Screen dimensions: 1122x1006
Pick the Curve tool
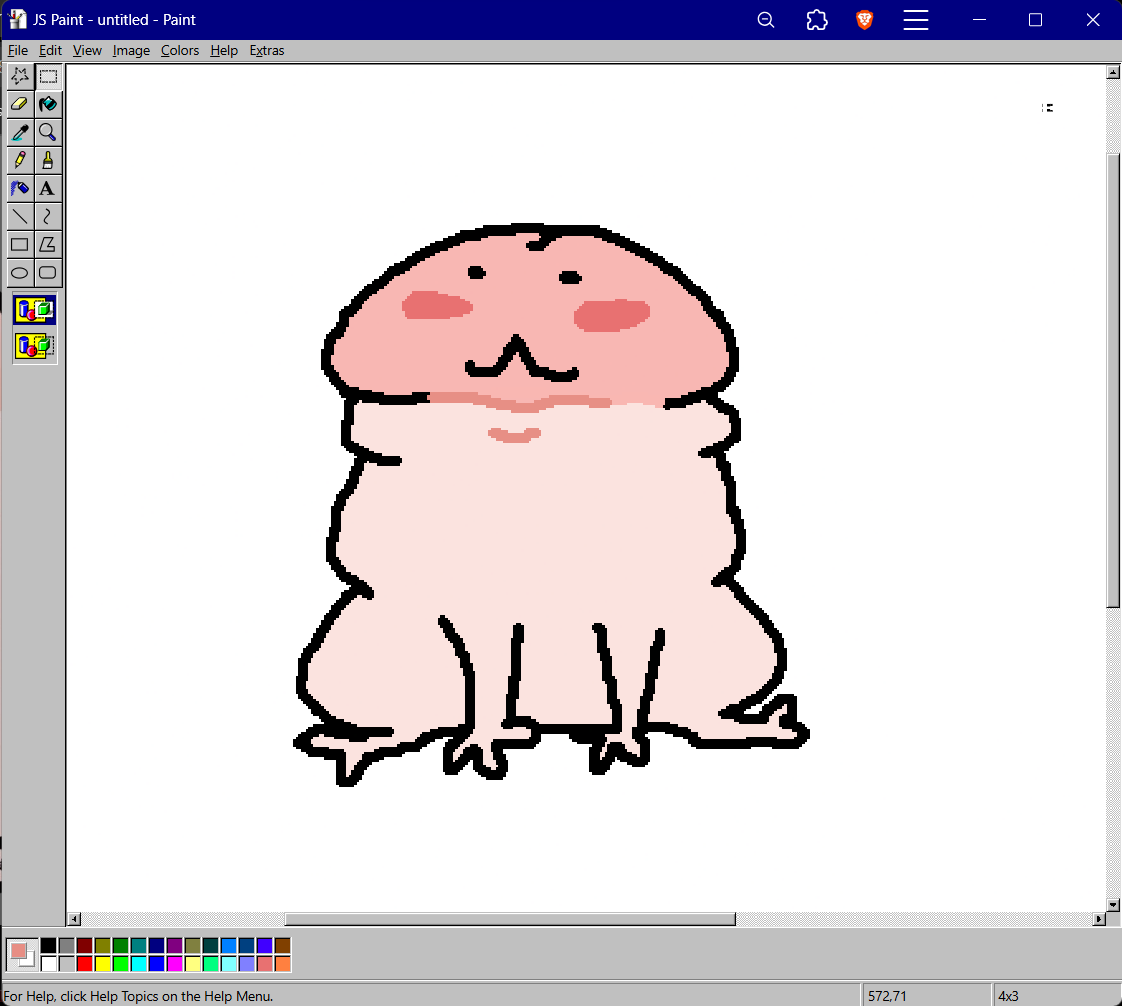(x=48, y=216)
